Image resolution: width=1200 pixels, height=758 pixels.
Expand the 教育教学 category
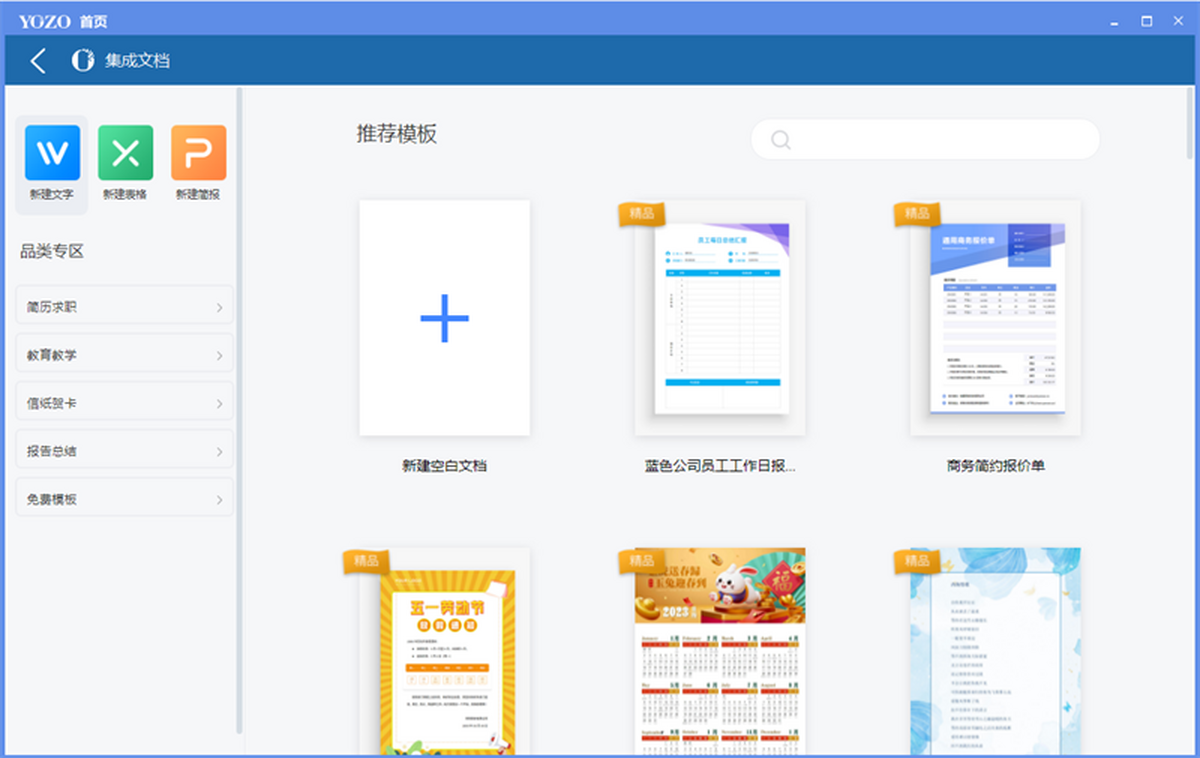[124, 355]
